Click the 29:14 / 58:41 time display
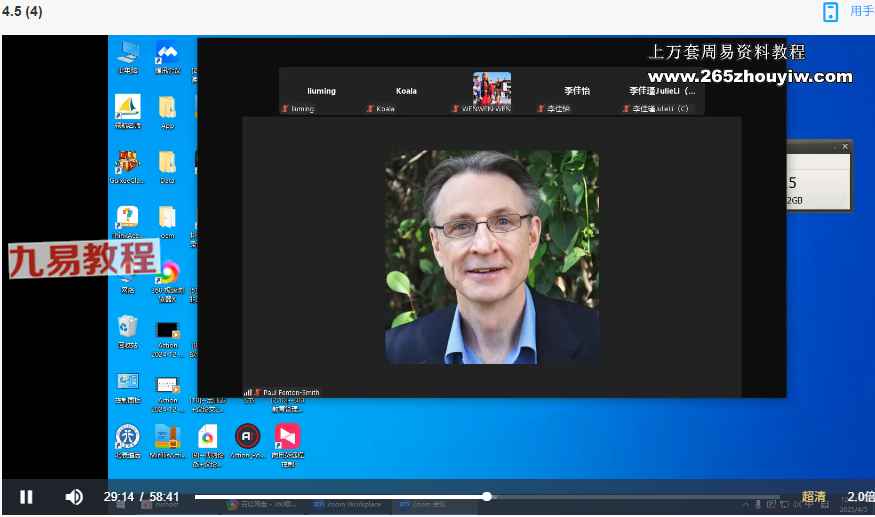 pos(141,497)
